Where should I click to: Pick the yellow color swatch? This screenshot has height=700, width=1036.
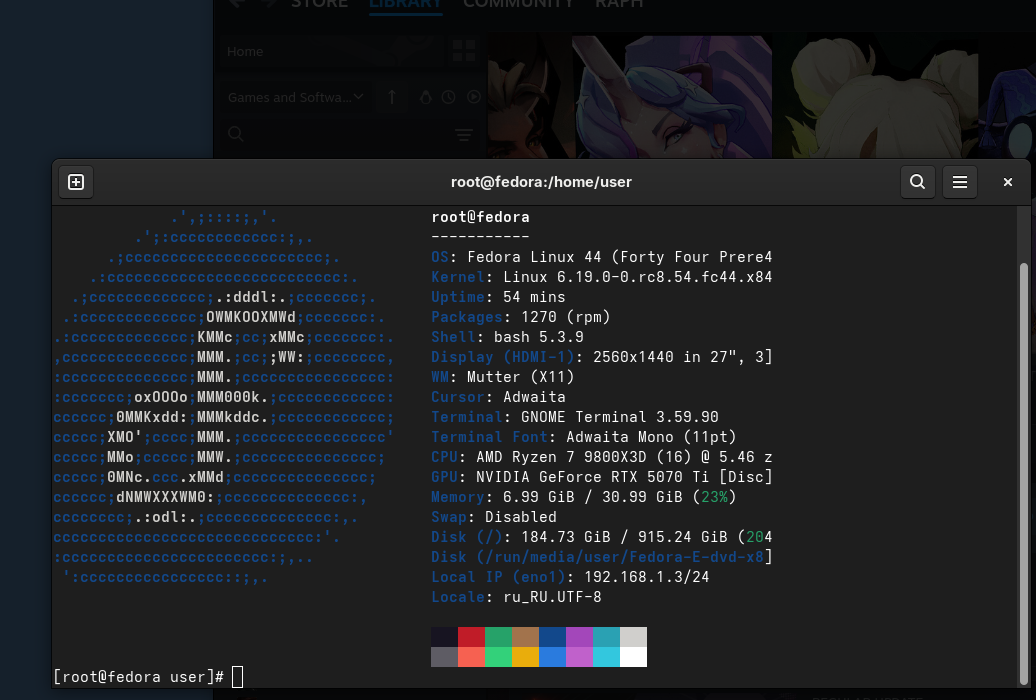point(525,656)
